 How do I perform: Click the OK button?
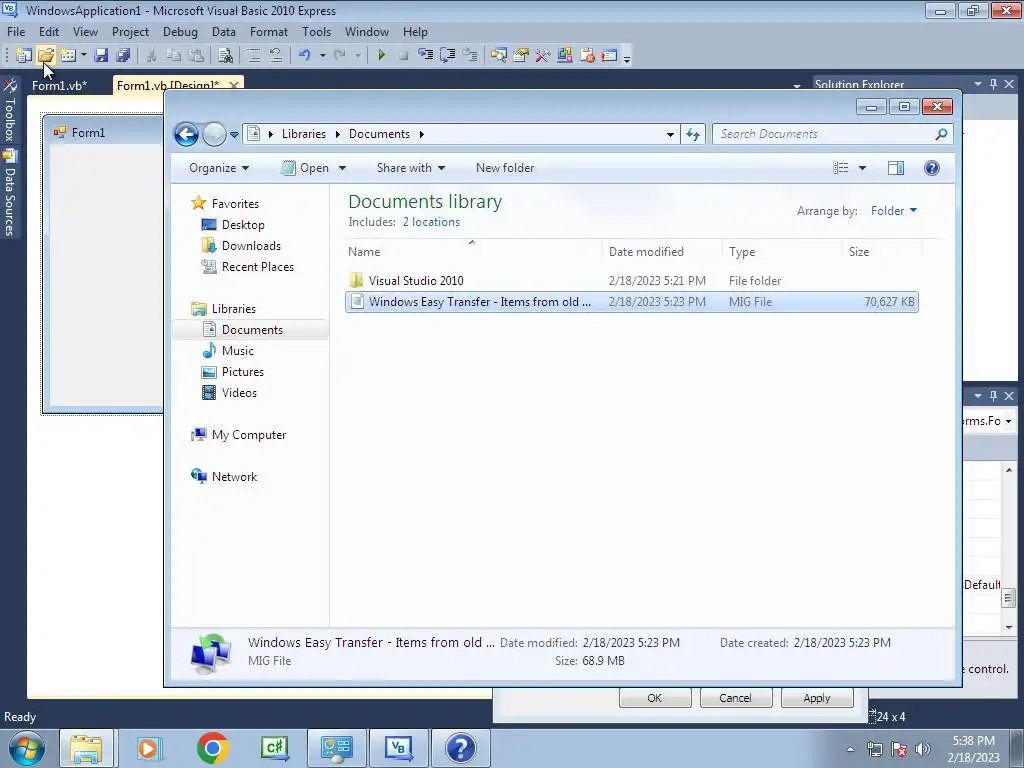click(x=654, y=698)
